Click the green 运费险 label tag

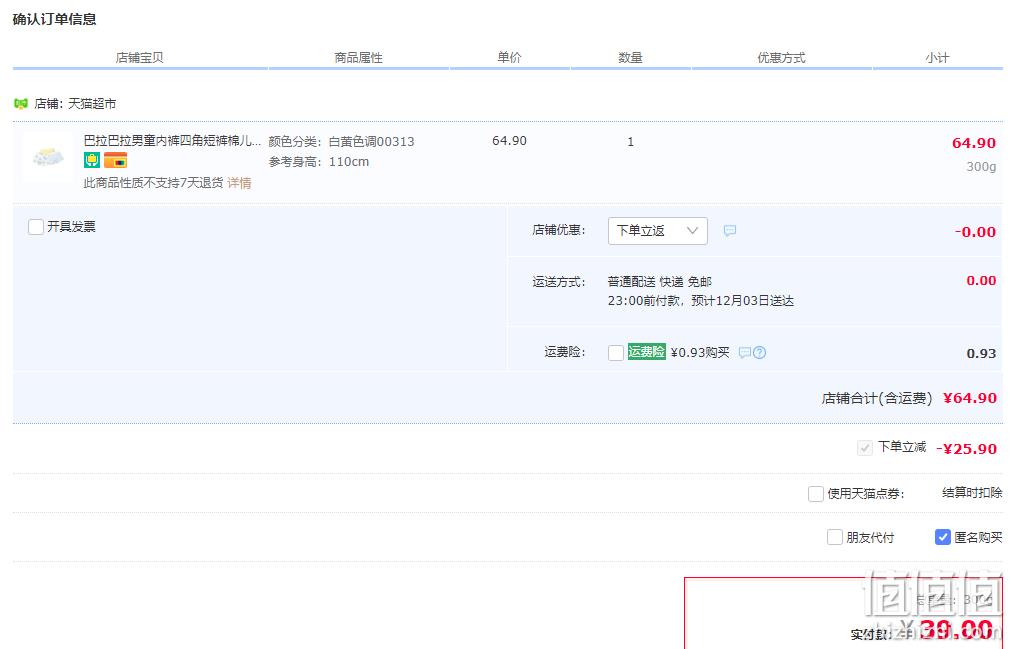click(x=646, y=352)
